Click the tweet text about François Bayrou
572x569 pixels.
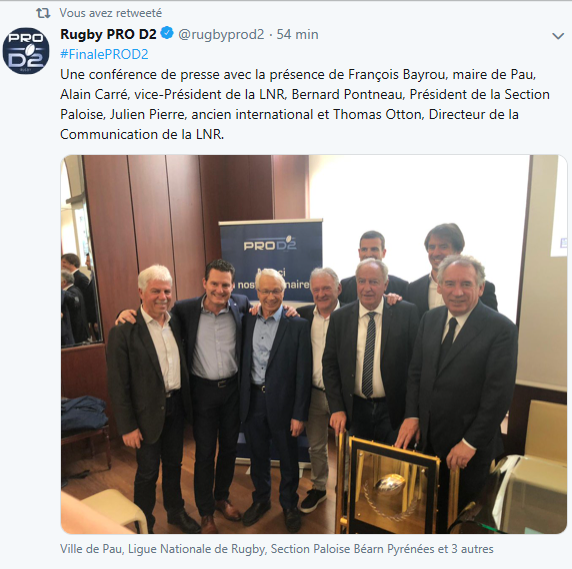tap(305, 104)
